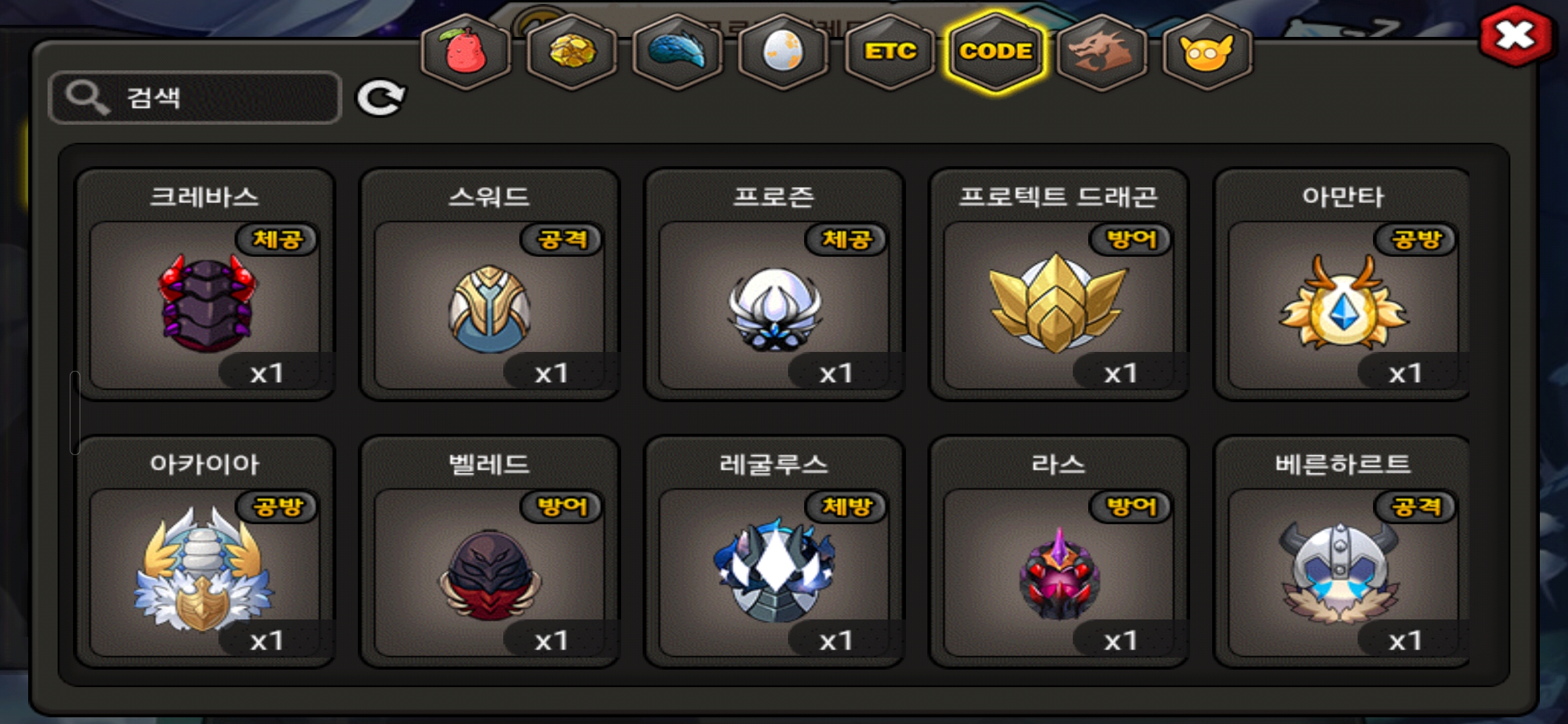The height and width of the screenshot is (724, 1568).
Task: Select the brown dragon head tab
Action: (1102, 52)
